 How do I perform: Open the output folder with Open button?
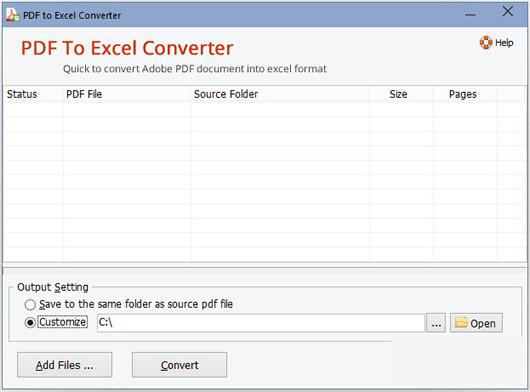pos(476,323)
